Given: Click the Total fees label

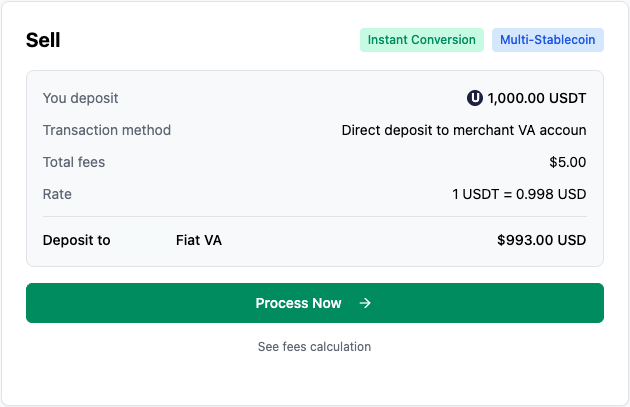Looking at the screenshot, I should coord(74,162).
